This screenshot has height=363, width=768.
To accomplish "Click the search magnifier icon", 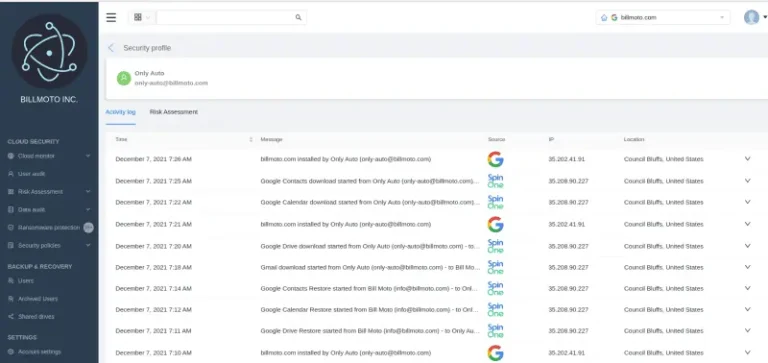I will click(298, 18).
